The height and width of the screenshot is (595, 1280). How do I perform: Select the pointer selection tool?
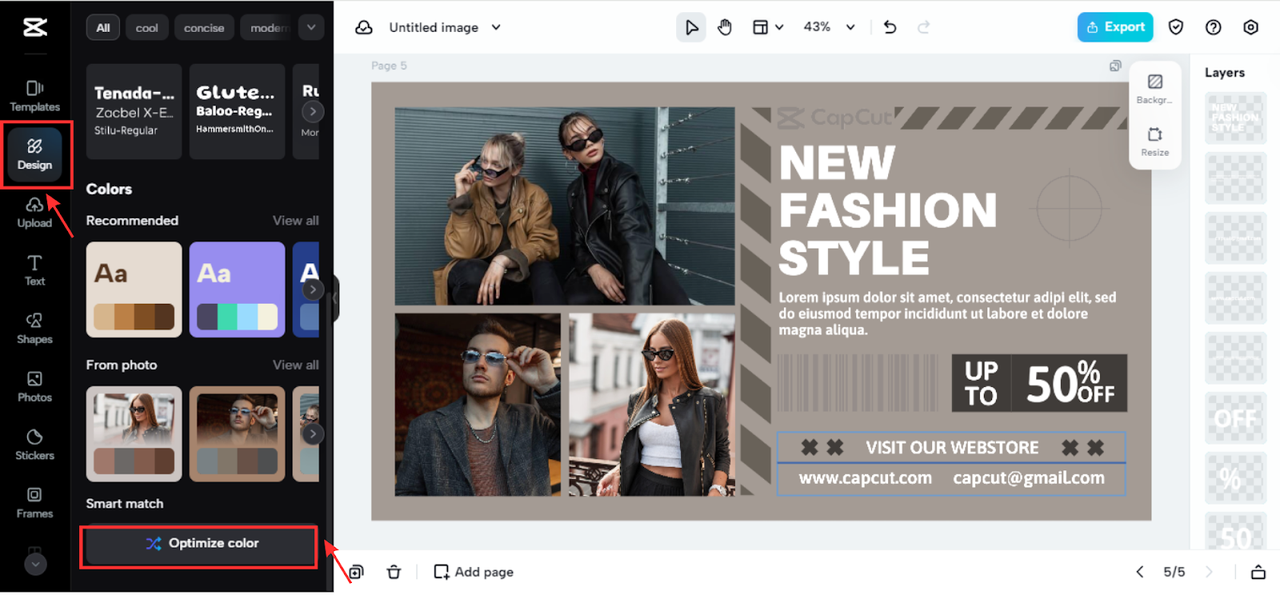pyautogui.click(x=690, y=27)
